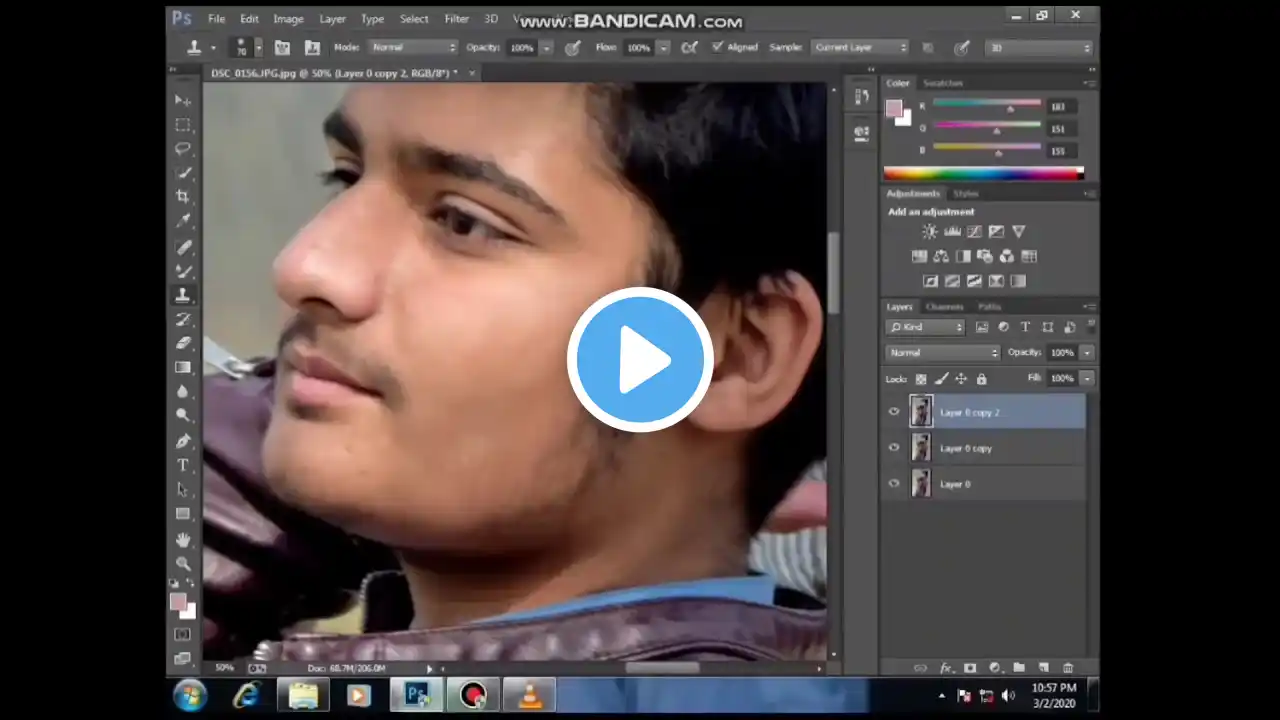Click the large play video button
Image resolution: width=1280 pixels, height=720 pixels.
(x=640, y=360)
